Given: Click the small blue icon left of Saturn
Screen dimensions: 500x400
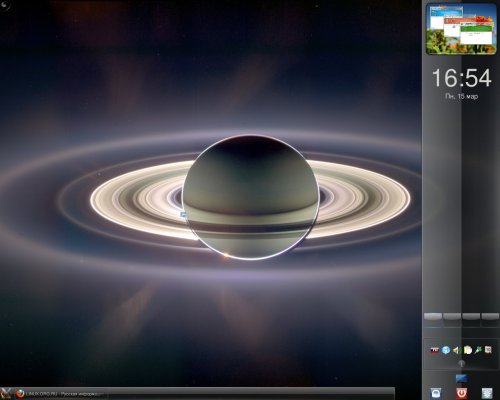Looking at the screenshot, I should click(x=183, y=215).
